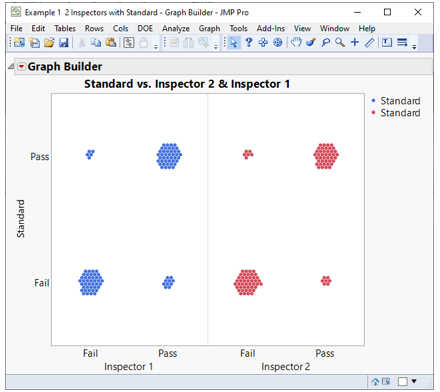This screenshot has height=392, width=440.
Task: Click the Inspector 1 axis label
Action: [x=128, y=367]
